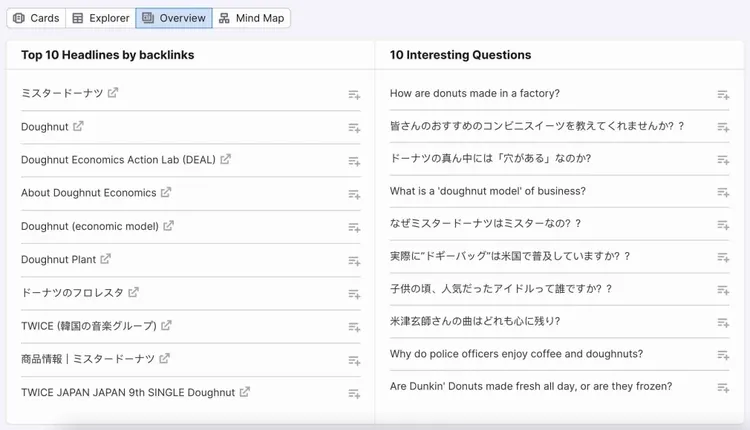The image size is (750, 430).
Task: Click 'How are donuts made in a factory?'
Action: click(x=474, y=93)
